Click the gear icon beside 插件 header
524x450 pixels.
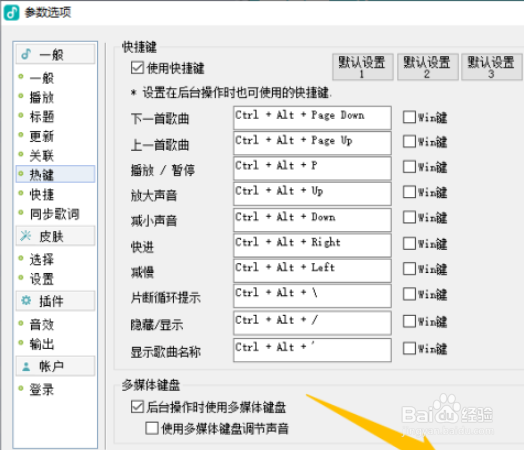(x=26, y=301)
